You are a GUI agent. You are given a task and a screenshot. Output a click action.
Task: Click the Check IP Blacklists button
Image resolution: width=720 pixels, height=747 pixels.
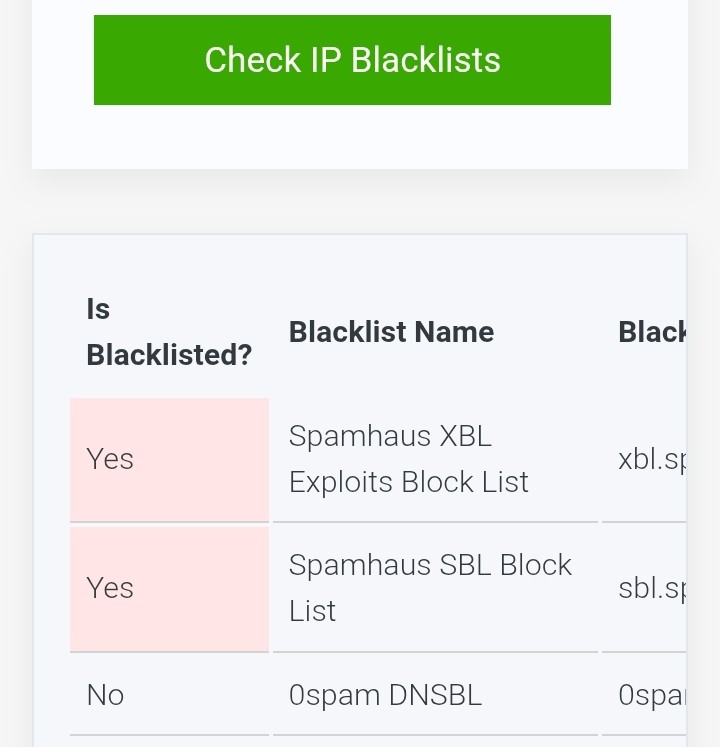click(352, 60)
